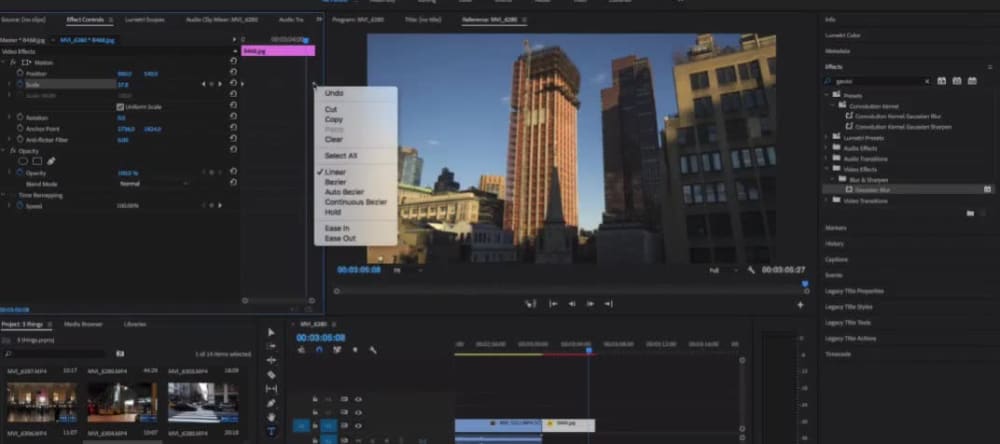Select the Razor tool
The width and height of the screenshot is (1000, 444).
point(271,374)
